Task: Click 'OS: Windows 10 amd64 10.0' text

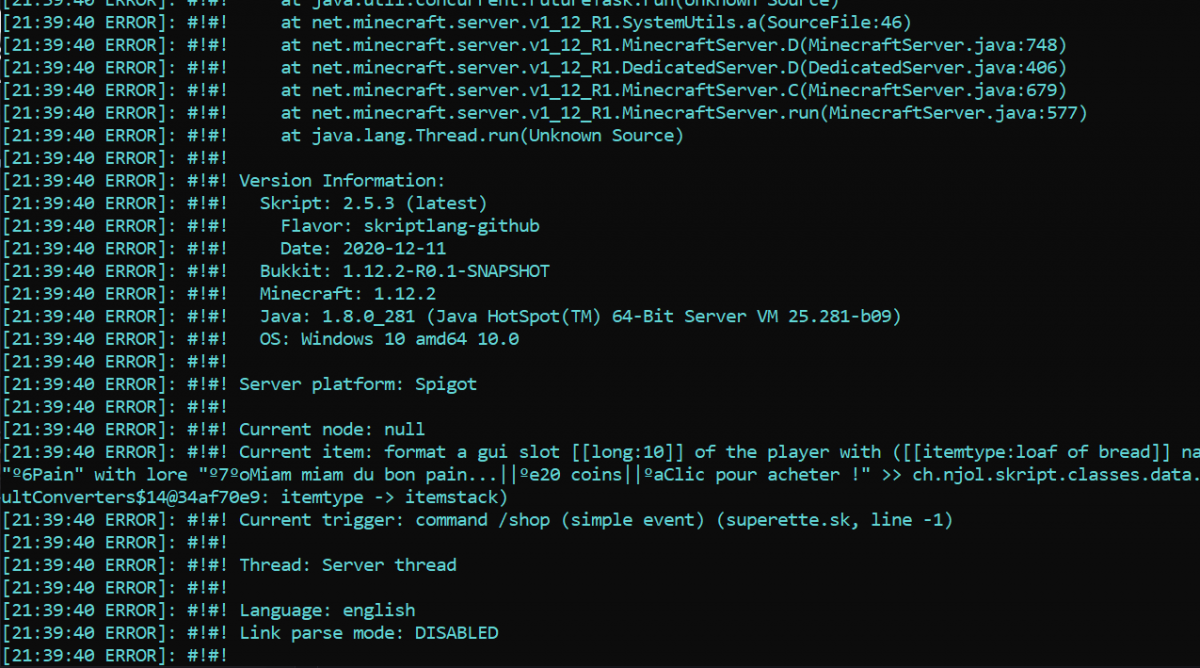Action: [389, 339]
